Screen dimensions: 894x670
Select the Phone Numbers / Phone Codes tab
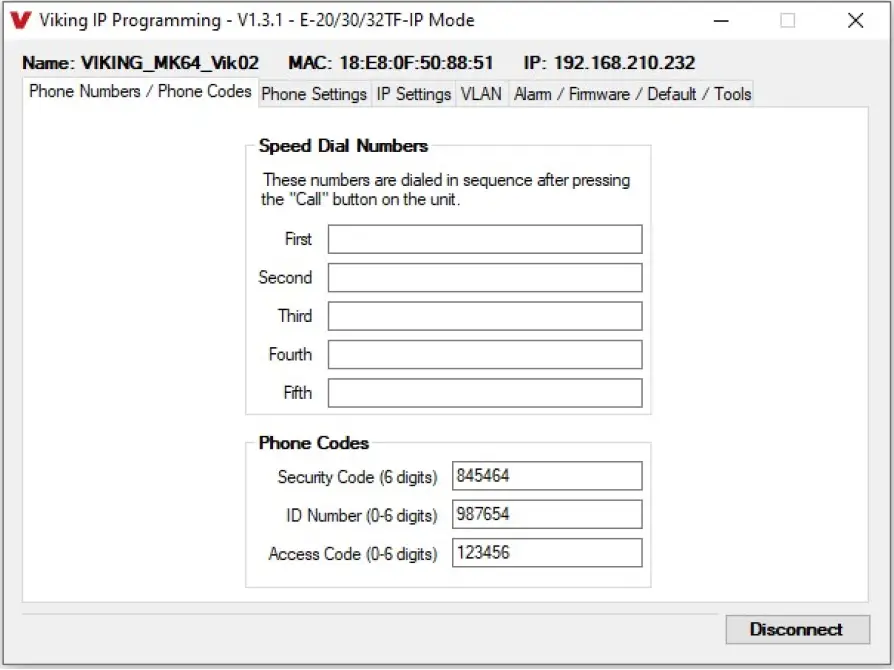coord(138,91)
